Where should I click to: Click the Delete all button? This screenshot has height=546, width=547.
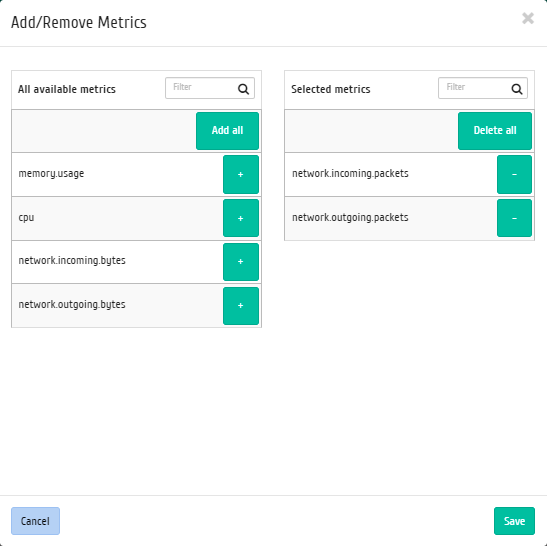click(x=495, y=131)
